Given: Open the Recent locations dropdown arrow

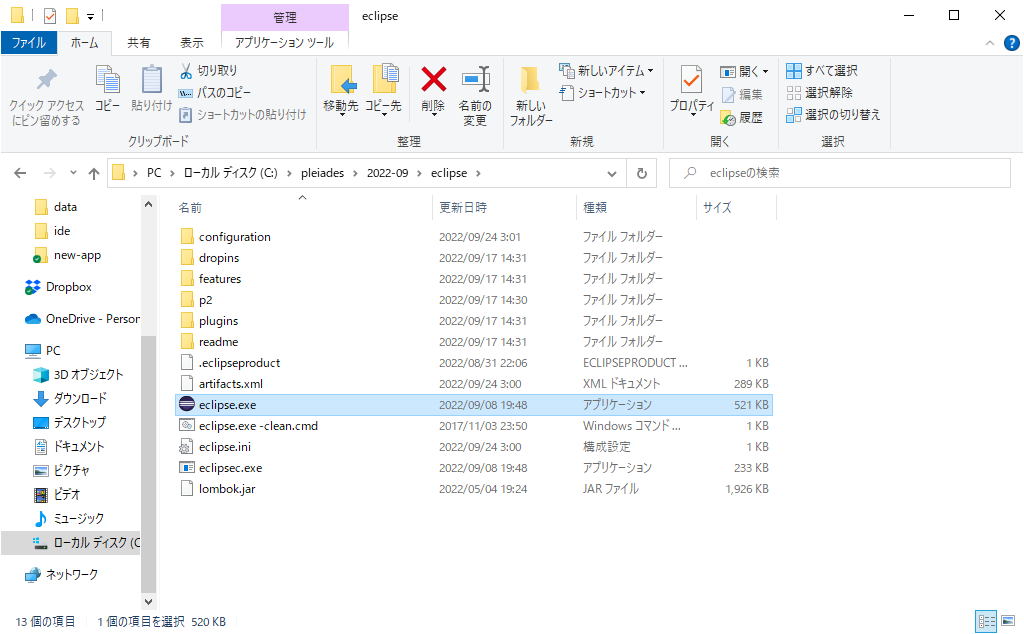Looking at the screenshot, I should coord(73,173).
